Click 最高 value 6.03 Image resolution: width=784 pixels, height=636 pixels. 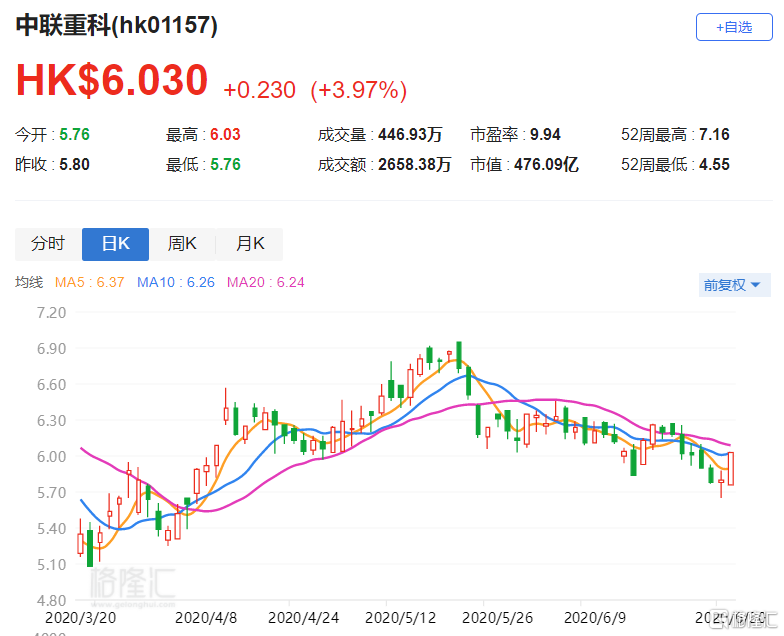coord(225,134)
